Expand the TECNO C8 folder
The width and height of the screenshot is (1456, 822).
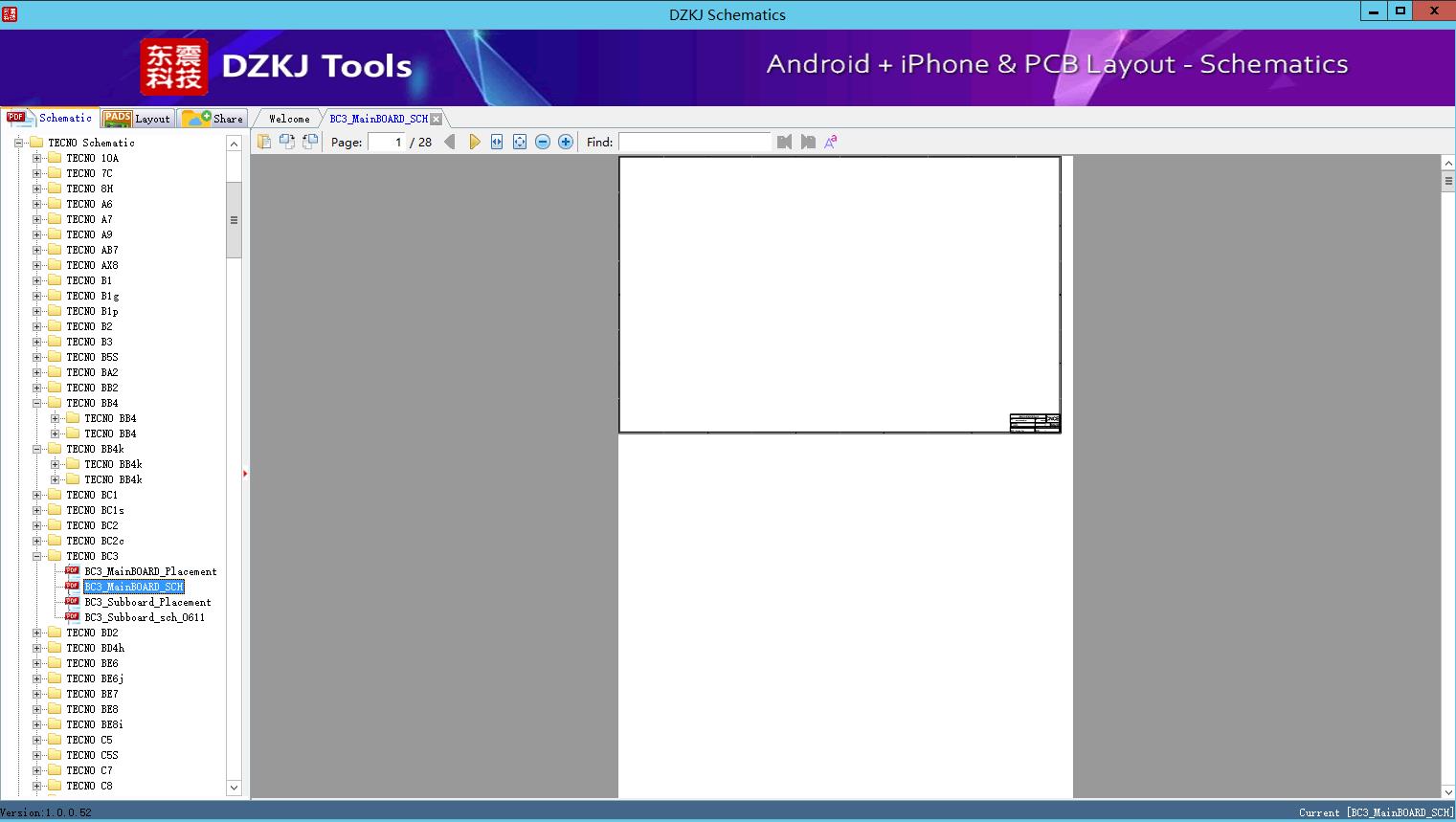tap(36, 786)
